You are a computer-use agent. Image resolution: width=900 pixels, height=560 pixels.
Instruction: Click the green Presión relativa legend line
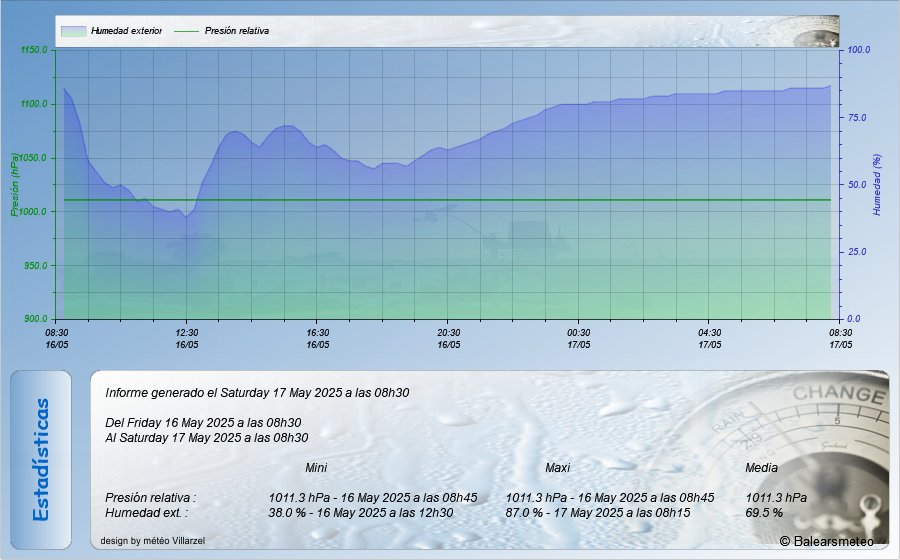point(186,31)
